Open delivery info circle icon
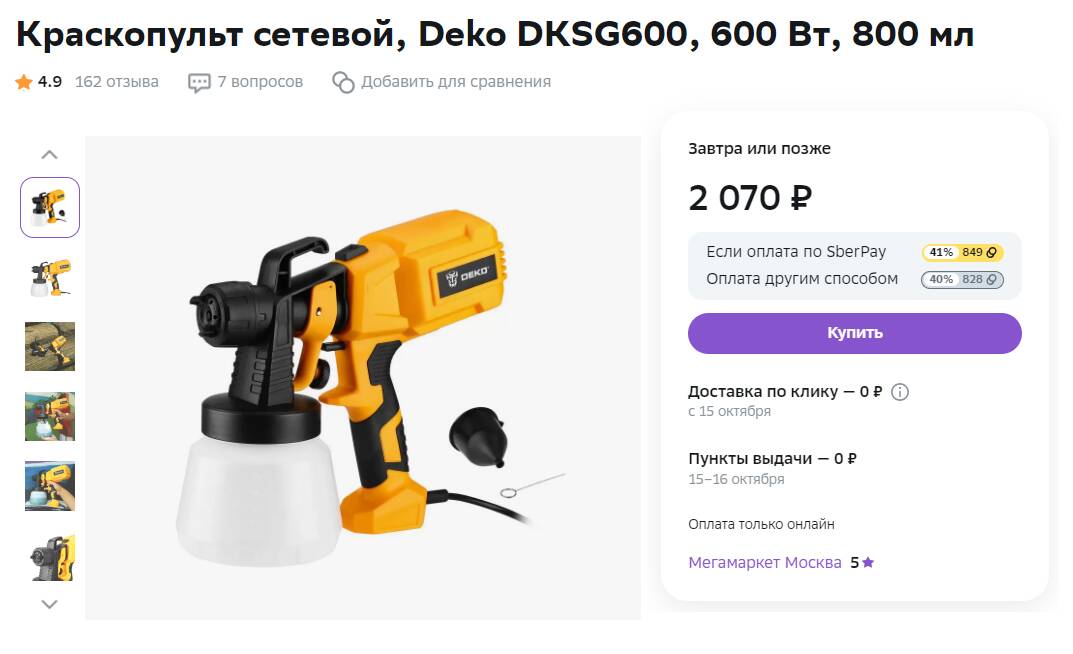Image resolution: width=1073 pixels, height=654 pixels. coord(900,392)
